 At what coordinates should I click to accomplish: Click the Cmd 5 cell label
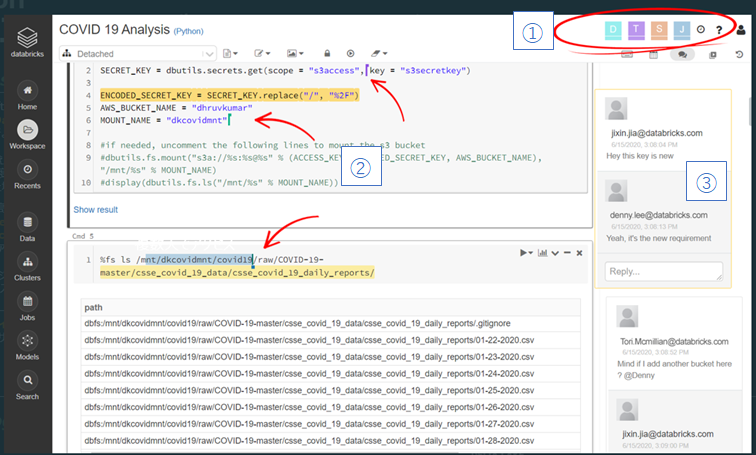pos(83,236)
